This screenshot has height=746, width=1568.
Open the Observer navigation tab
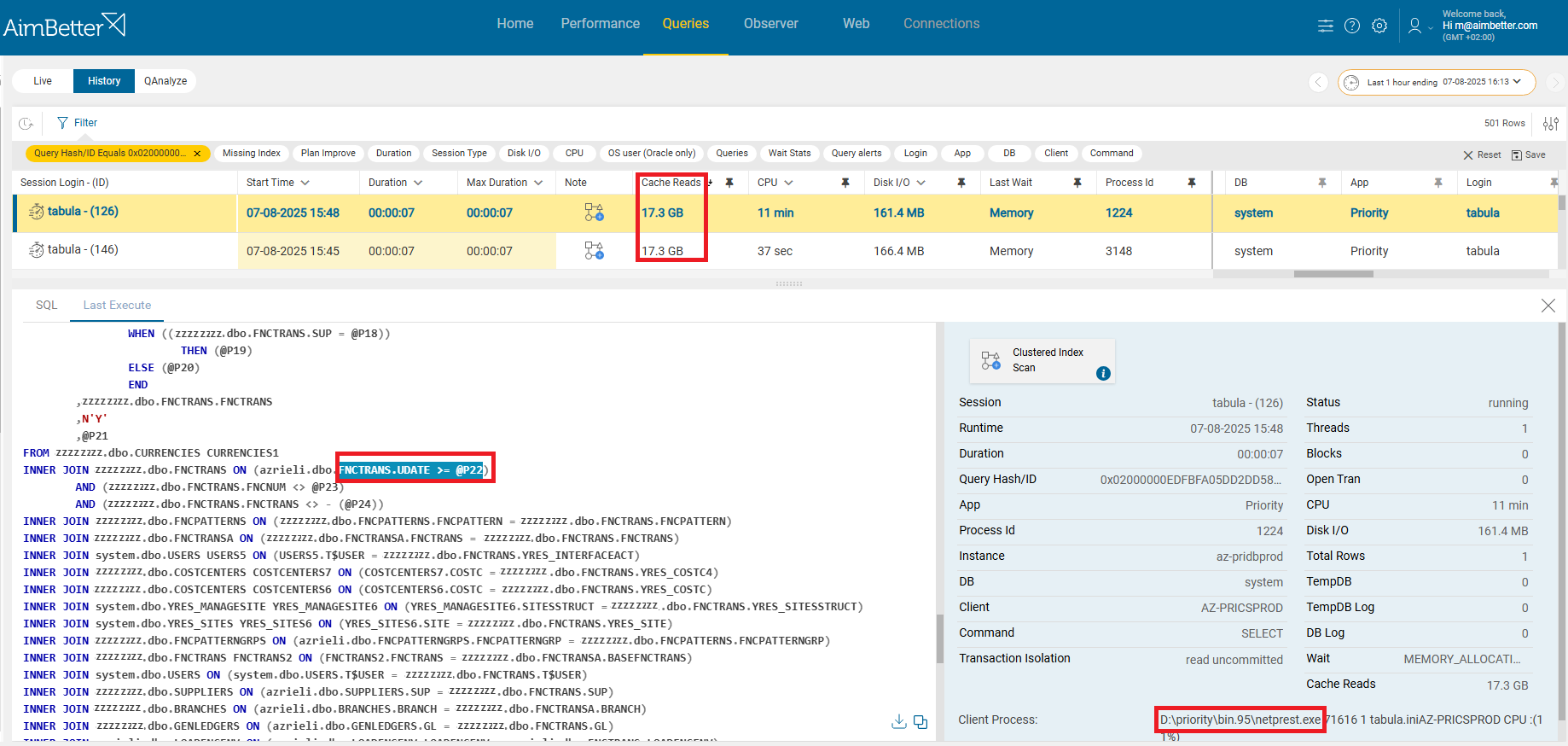(771, 24)
